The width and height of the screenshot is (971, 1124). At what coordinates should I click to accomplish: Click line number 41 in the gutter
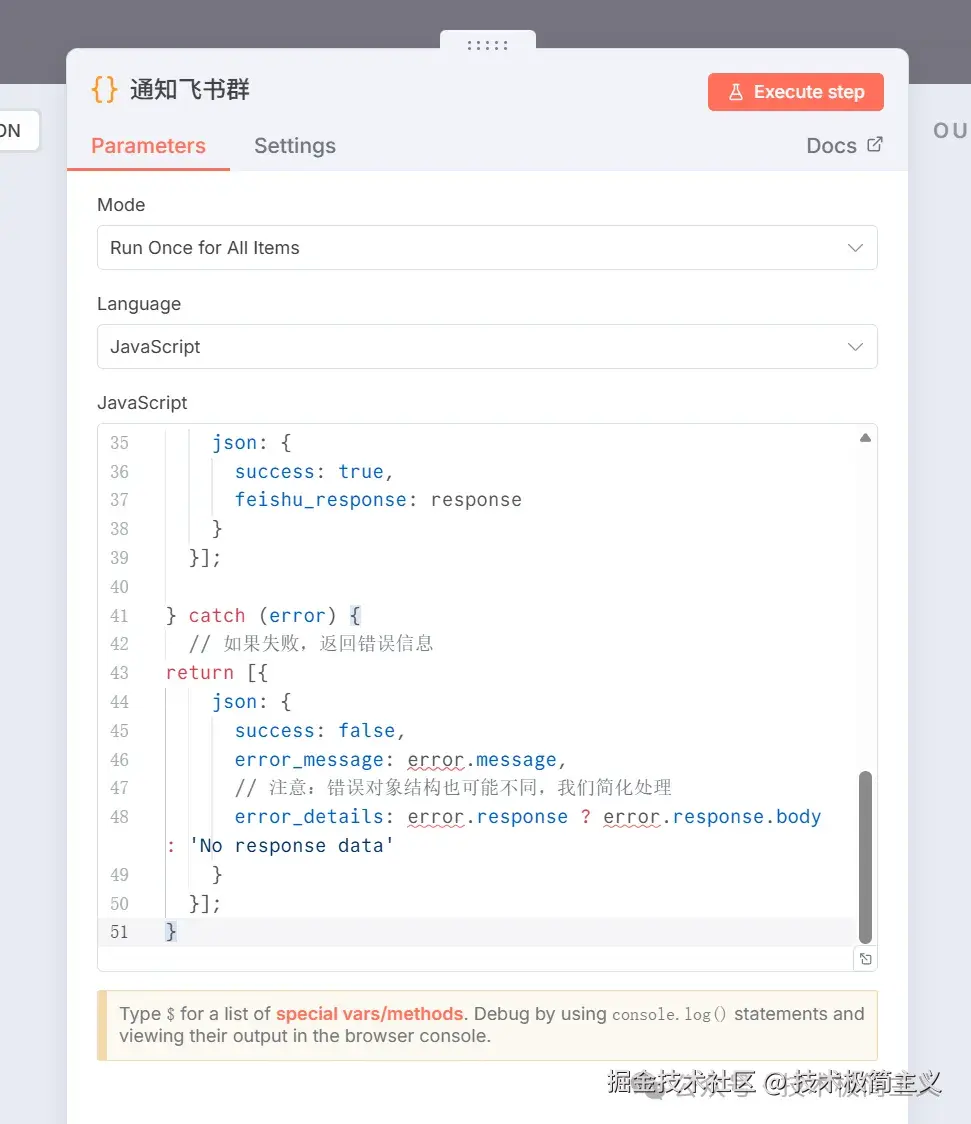(119, 616)
